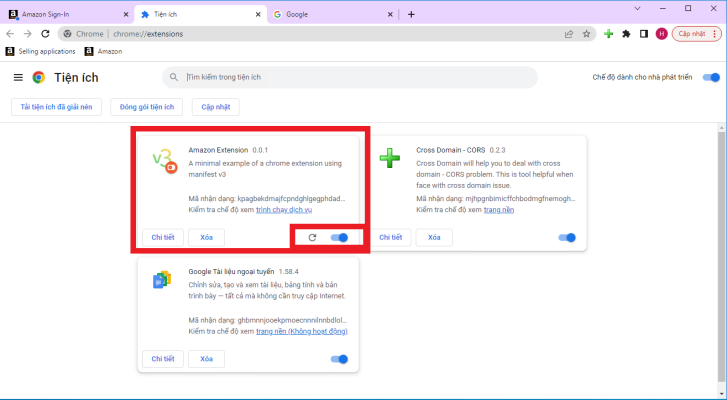The height and width of the screenshot is (400, 727).
Task: Bookmark this page with the star icon
Action: point(587,34)
